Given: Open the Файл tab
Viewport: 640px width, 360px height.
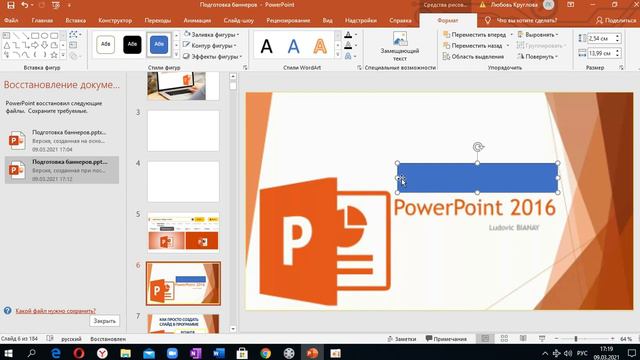Looking at the screenshot, I should tap(11, 20).
